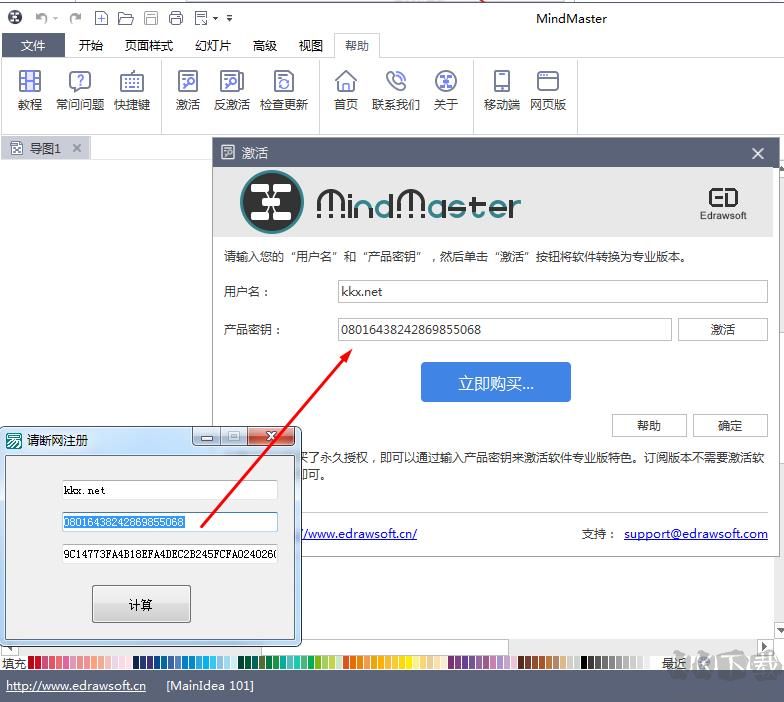Click the horizontal scrollbar right arrow
The image size is (784, 702).
tap(764, 646)
